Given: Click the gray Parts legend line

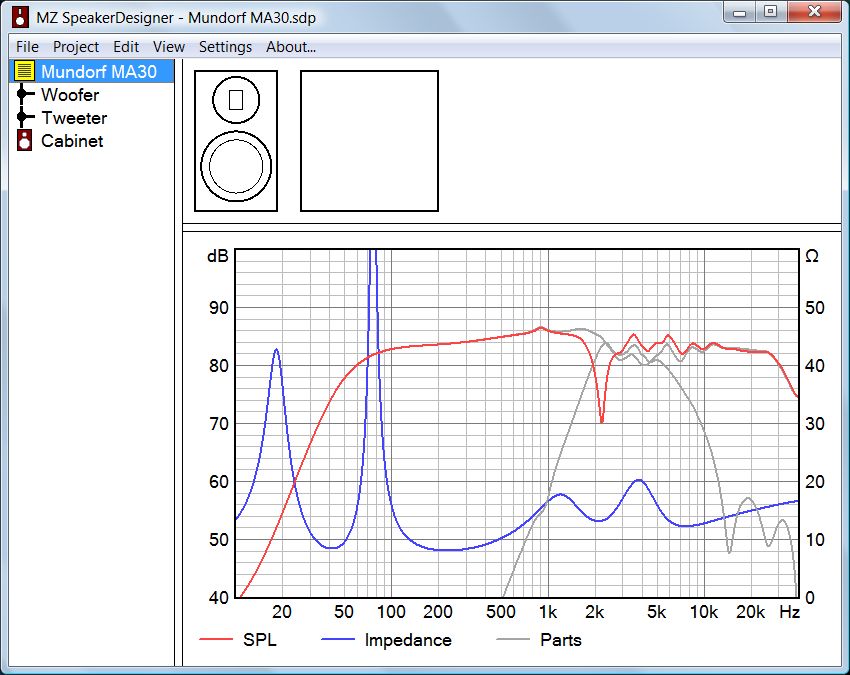Looking at the screenshot, I should pyautogui.click(x=513, y=640).
